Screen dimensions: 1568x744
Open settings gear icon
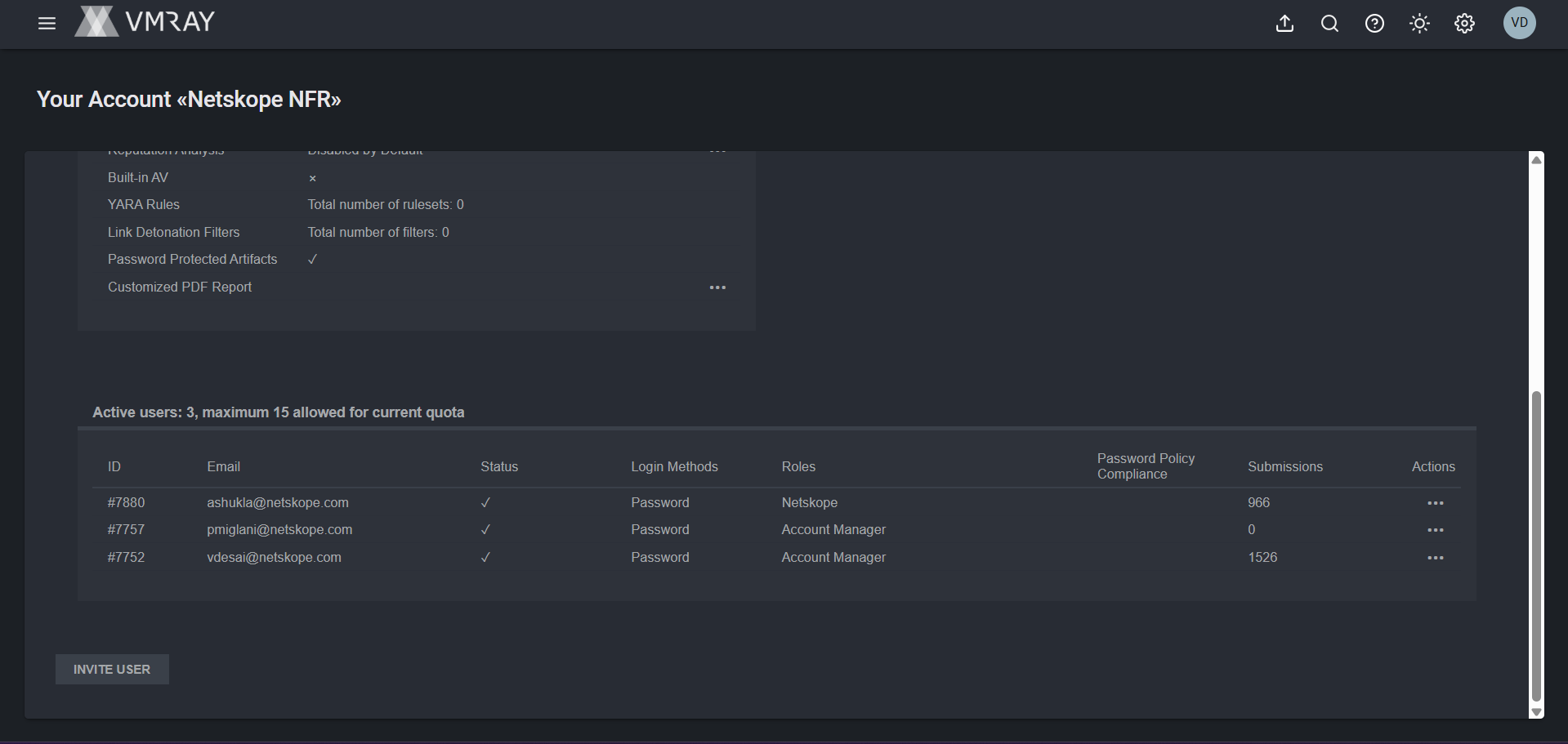click(1464, 24)
